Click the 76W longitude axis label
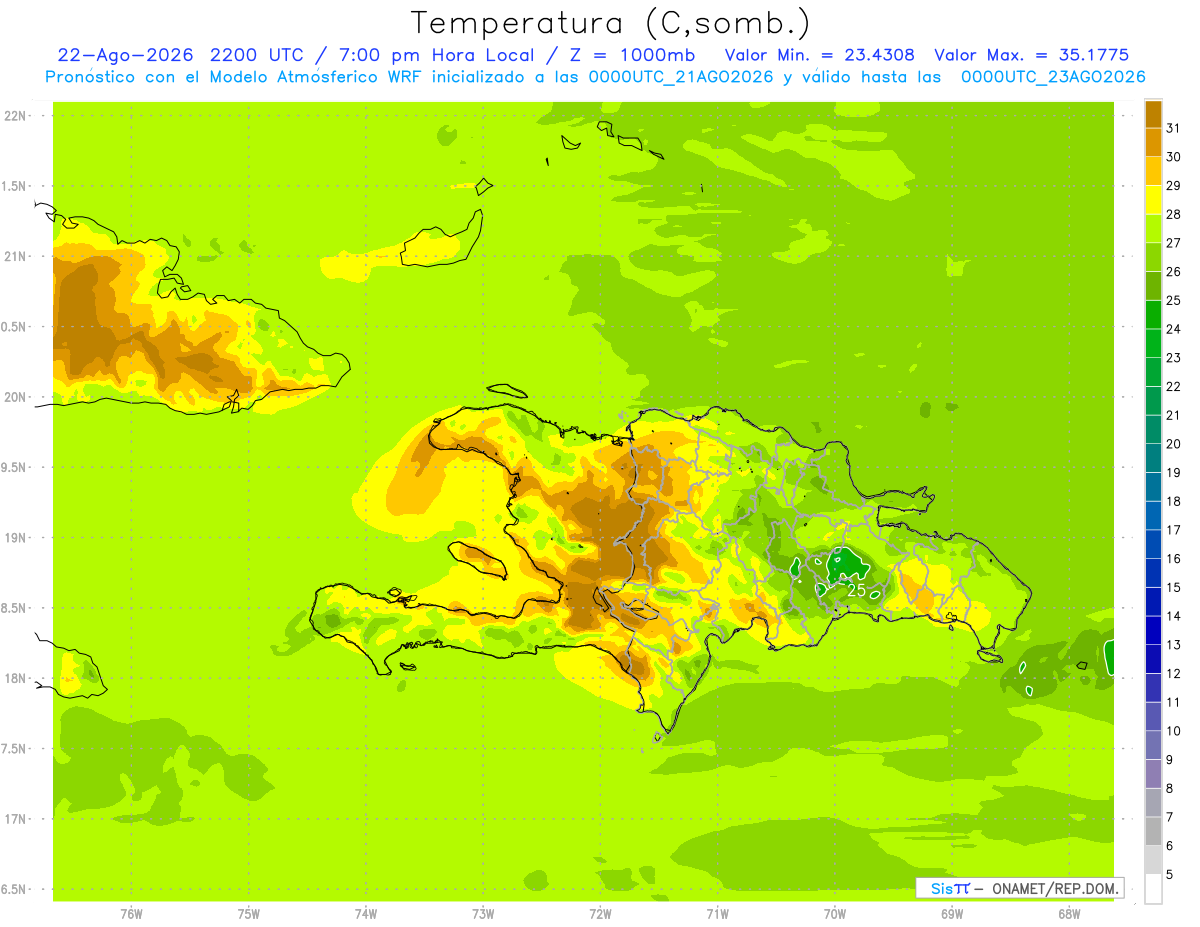 point(131,914)
